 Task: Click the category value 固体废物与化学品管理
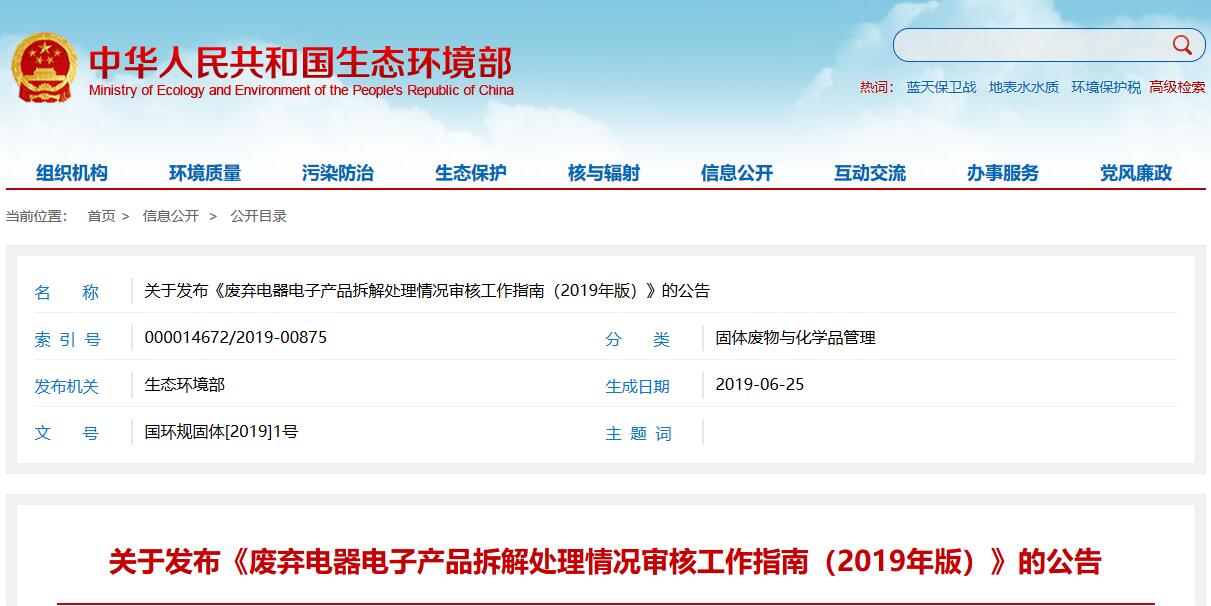(795, 338)
